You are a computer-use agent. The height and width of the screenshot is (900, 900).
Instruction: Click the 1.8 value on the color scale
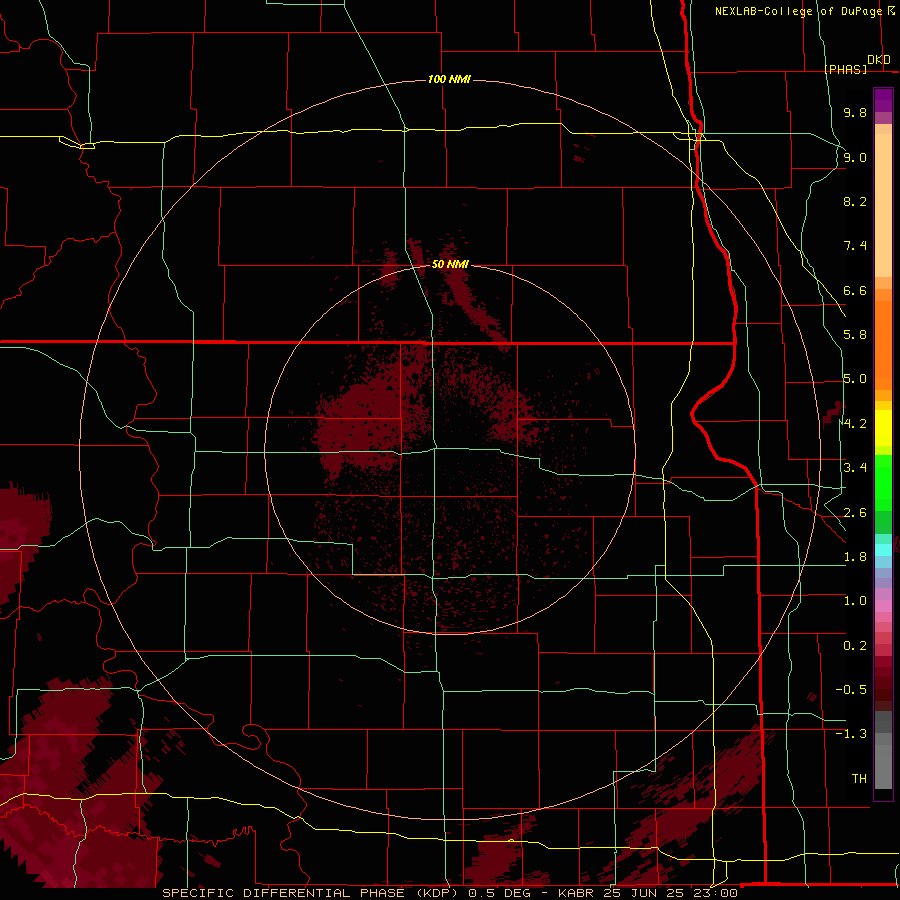[x=855, y=557]
